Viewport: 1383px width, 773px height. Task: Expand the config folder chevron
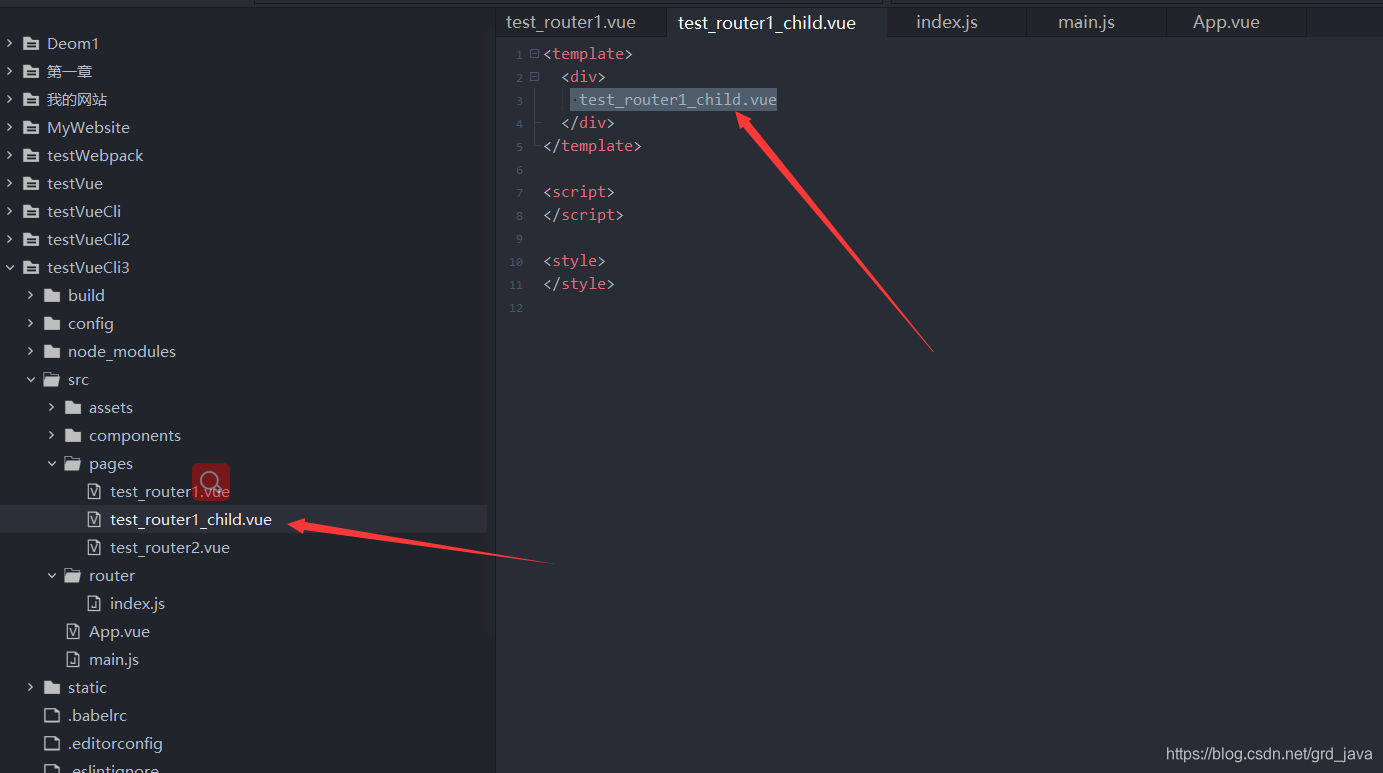pyautogui.click(x=31, y=323)
